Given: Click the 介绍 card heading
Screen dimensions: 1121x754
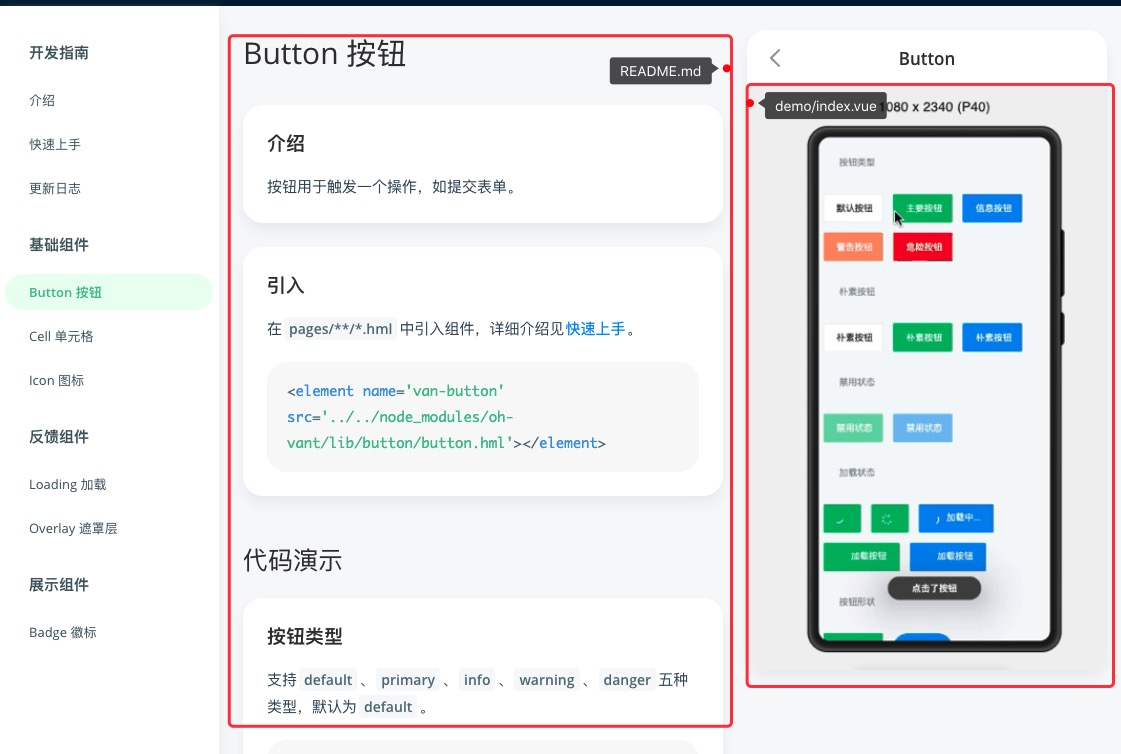Looking at the screenshot, I should coord(286,144).
